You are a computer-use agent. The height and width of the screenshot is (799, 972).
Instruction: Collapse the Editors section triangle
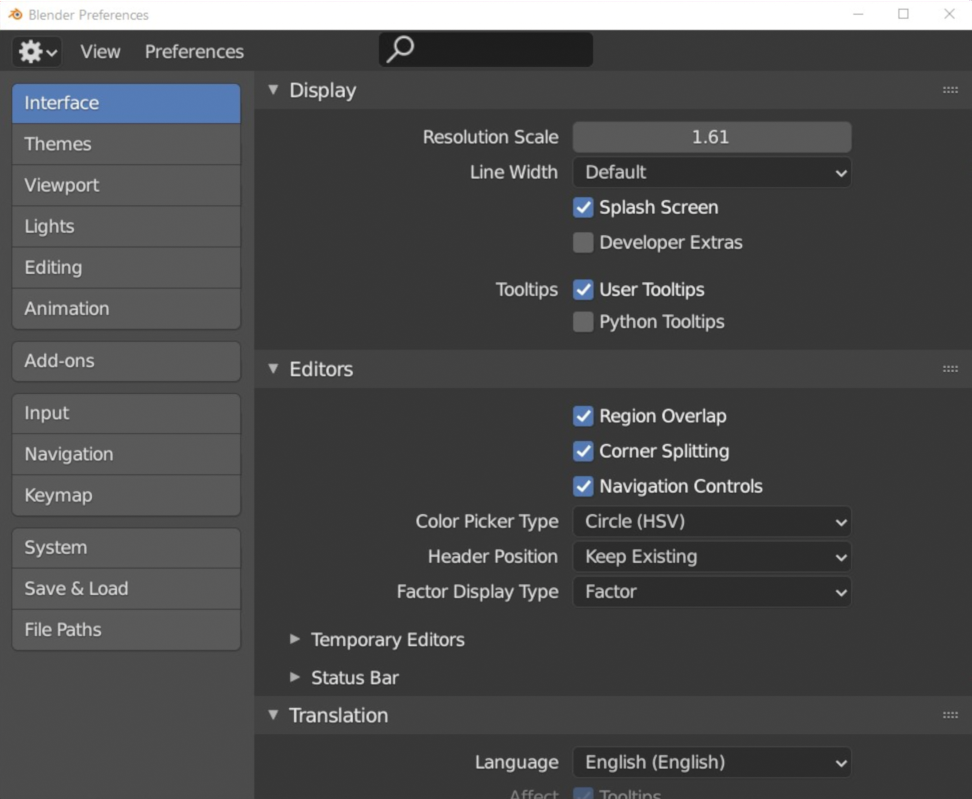coord(273,369)
